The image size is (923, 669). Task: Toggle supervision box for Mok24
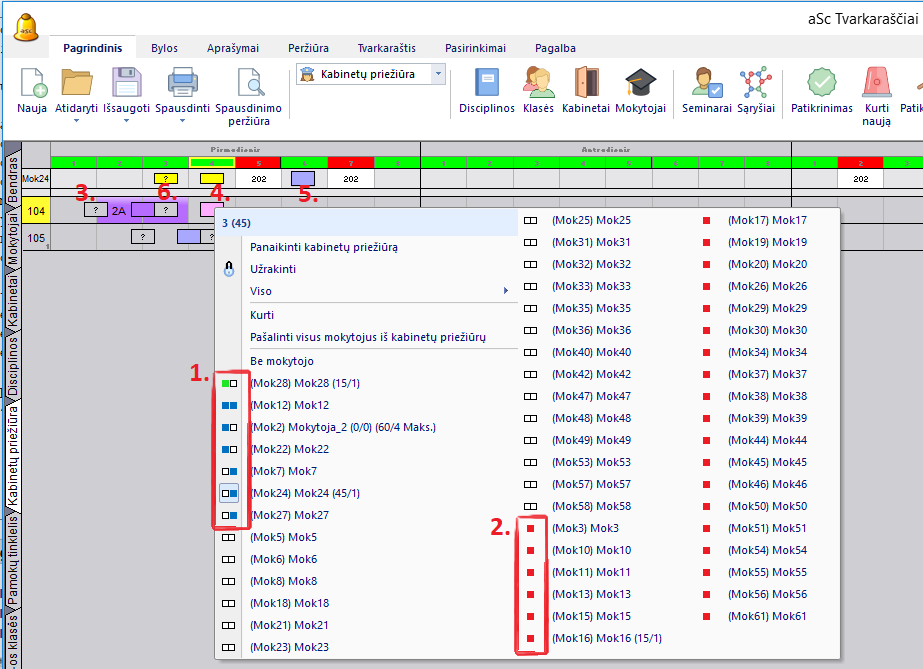(229, 493)
